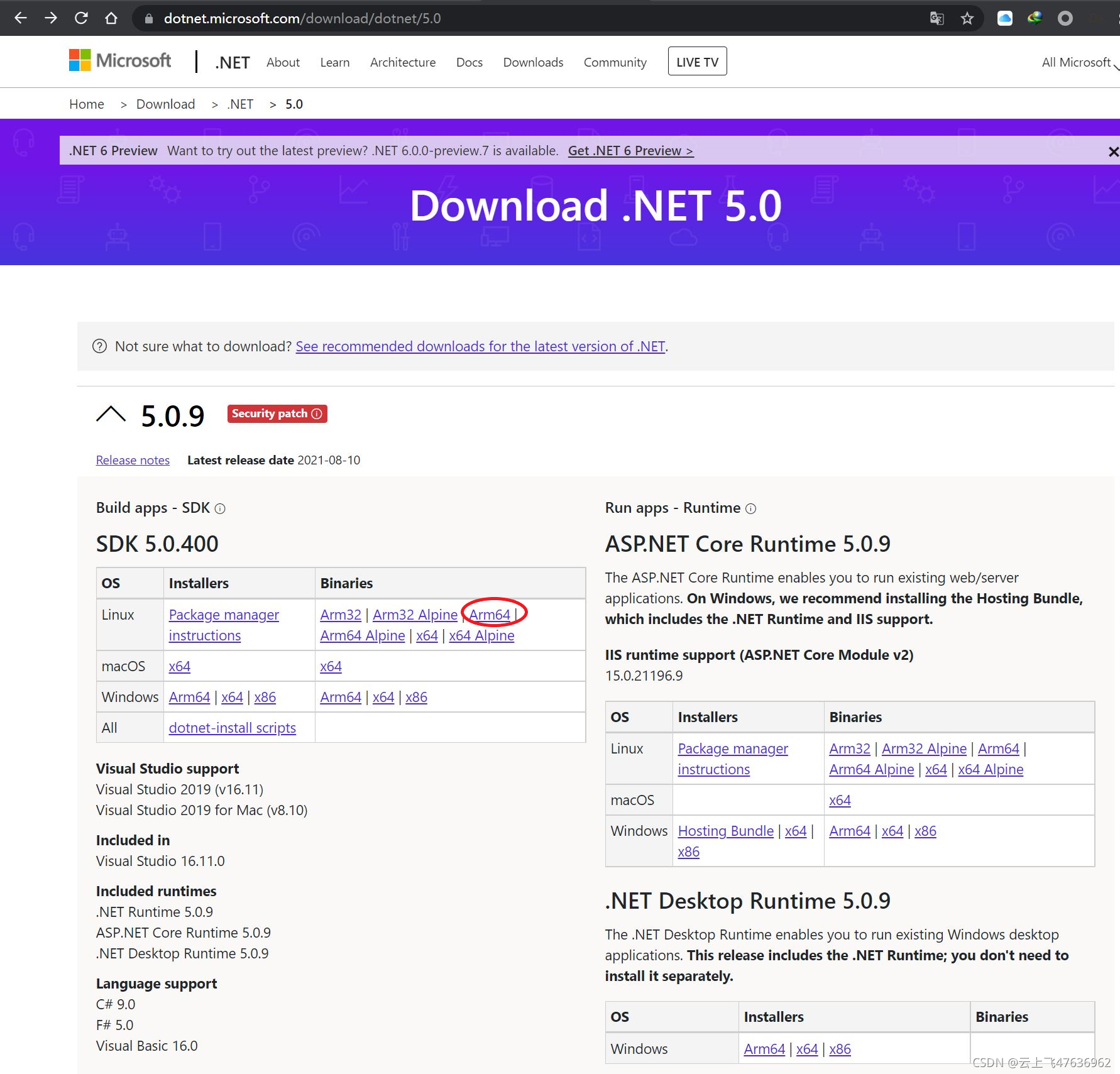This screenshot has width=1120, height=1074.
Task: Download SDK Linux x64 Alpine binary
Action: tap(481, 635)
